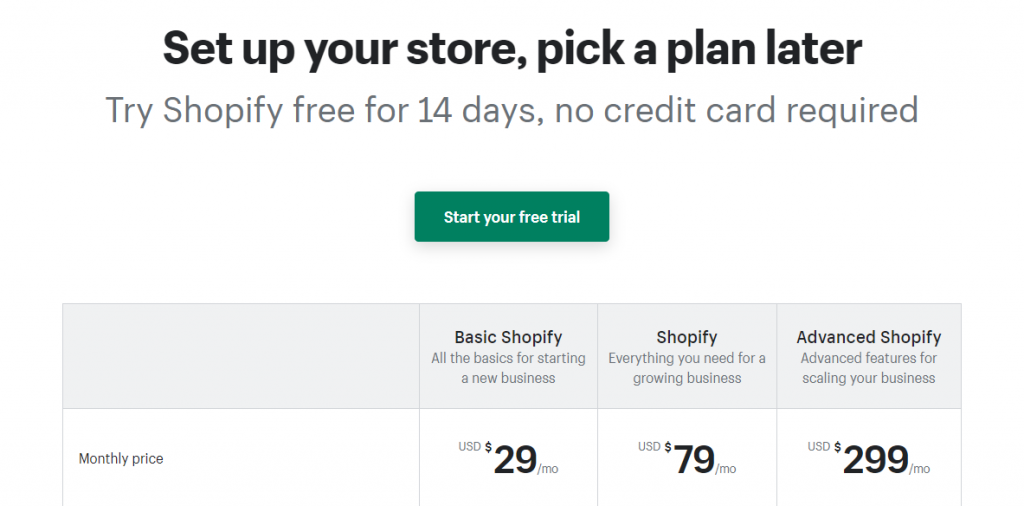Image resolution: width=1024 pixels, height=506 pixels.
Task: Click the $299 monthly price figure
Action: tap(875, 460)
